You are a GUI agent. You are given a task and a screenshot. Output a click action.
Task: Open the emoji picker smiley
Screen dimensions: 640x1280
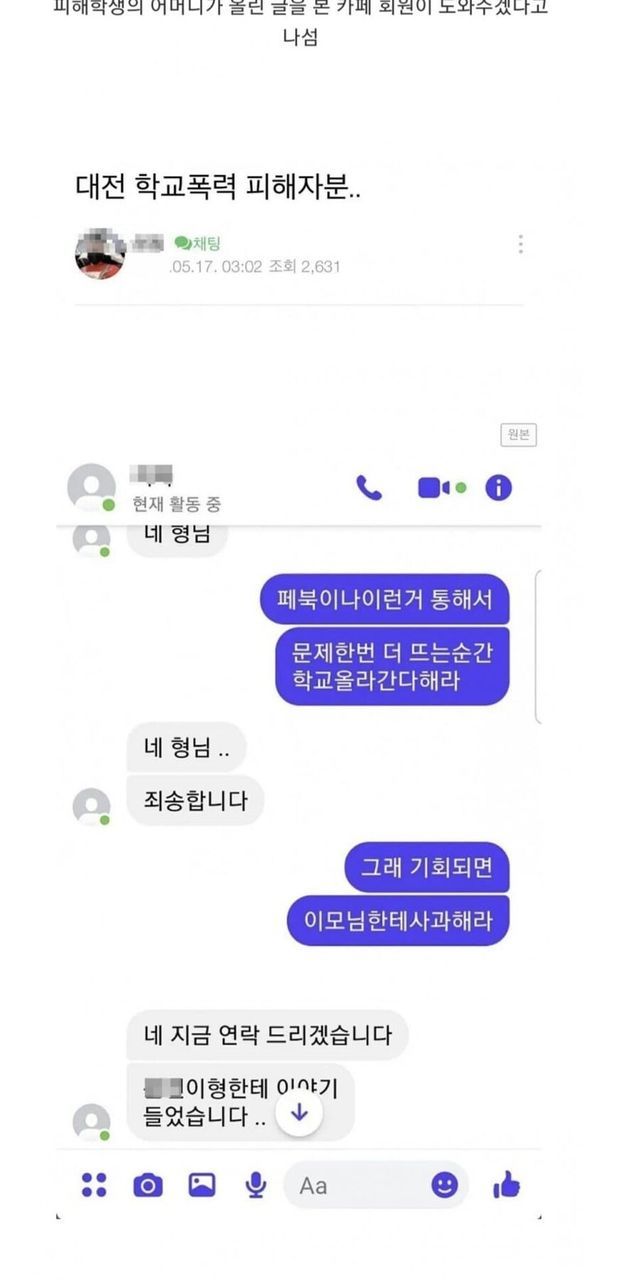click(445, 1185)
